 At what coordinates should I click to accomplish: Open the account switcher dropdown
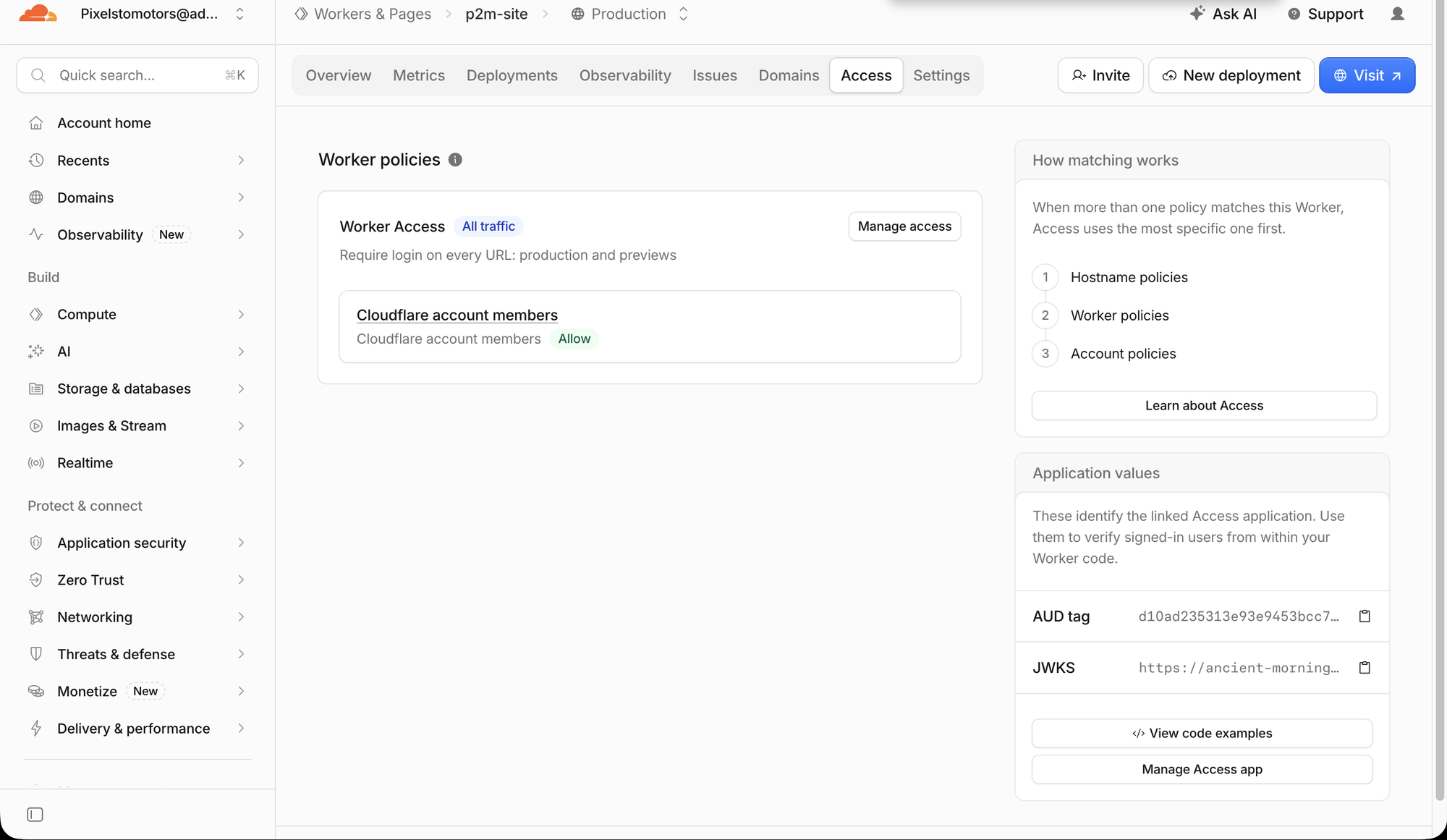pyautogui.click(x=240, y=14)
